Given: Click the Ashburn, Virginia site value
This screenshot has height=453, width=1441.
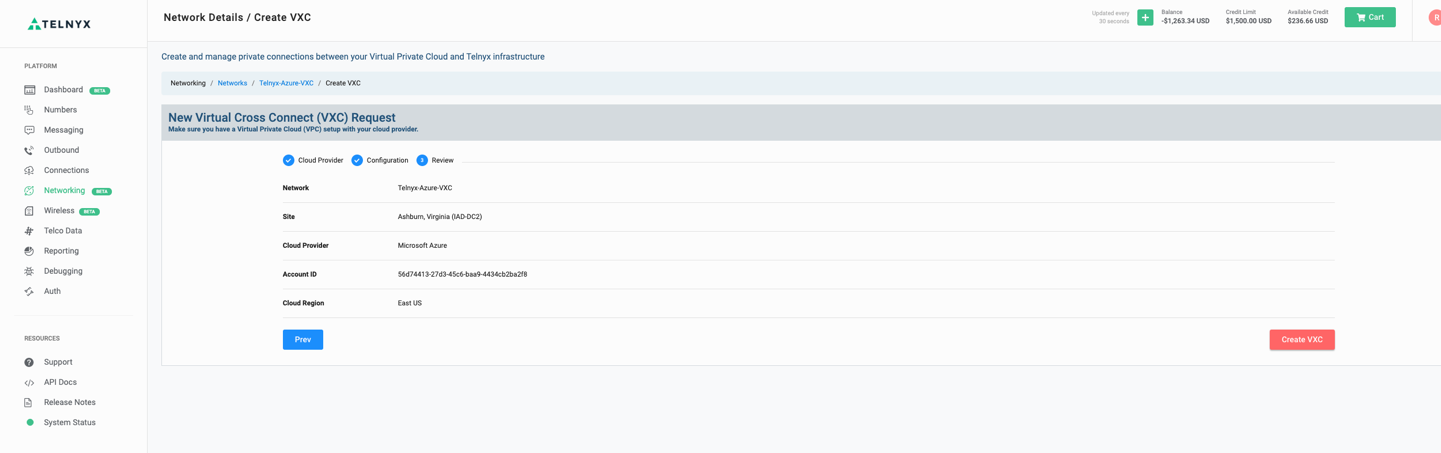Looking at the screenshot, I should point(440,217).
